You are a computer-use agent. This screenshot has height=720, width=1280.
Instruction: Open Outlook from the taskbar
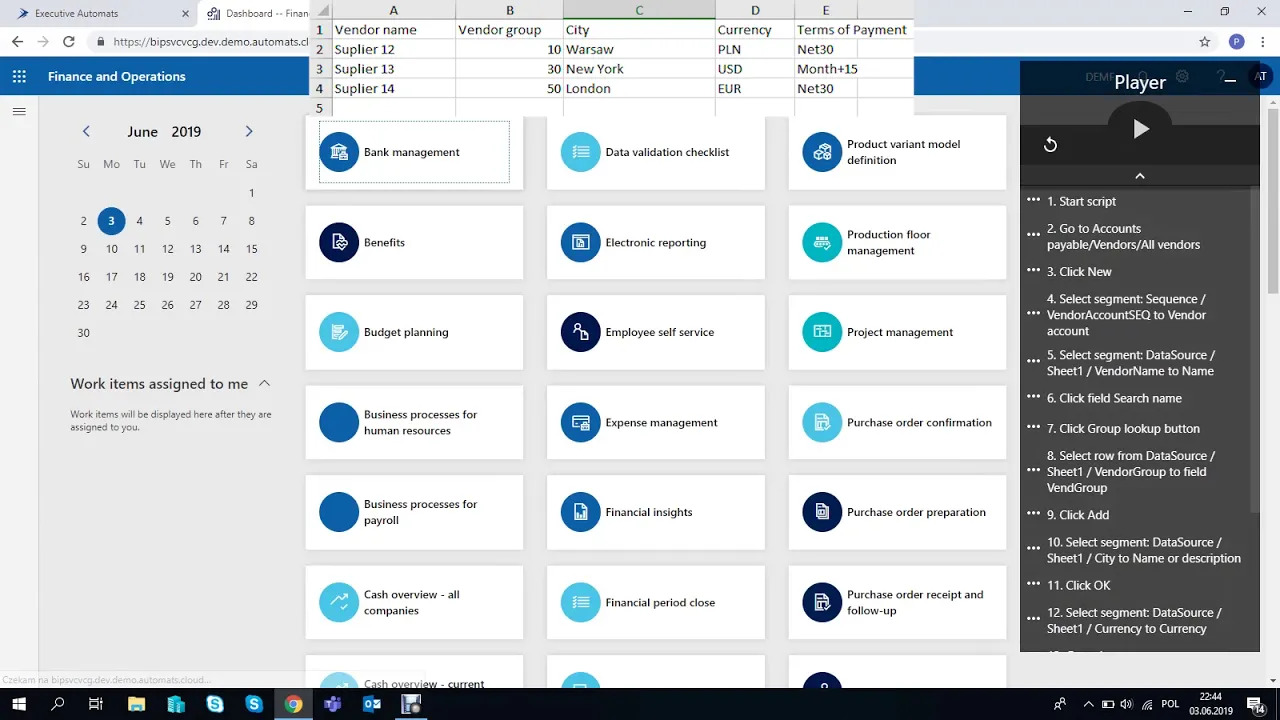[372, 704]
